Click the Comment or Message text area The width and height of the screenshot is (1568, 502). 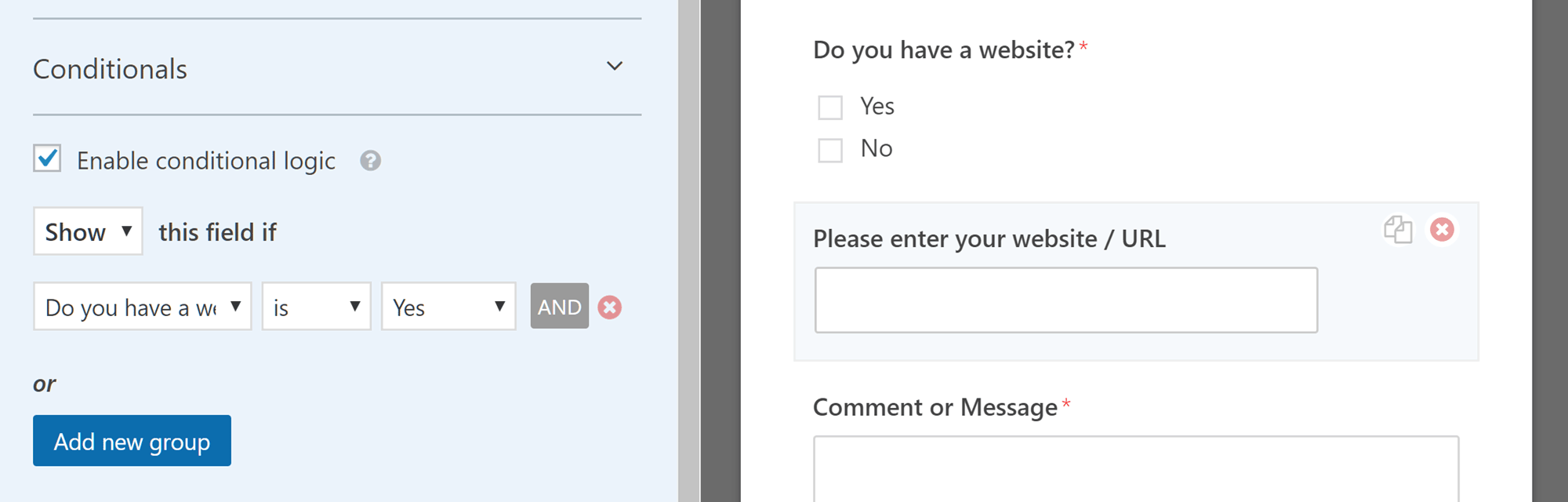[1136, 469]
